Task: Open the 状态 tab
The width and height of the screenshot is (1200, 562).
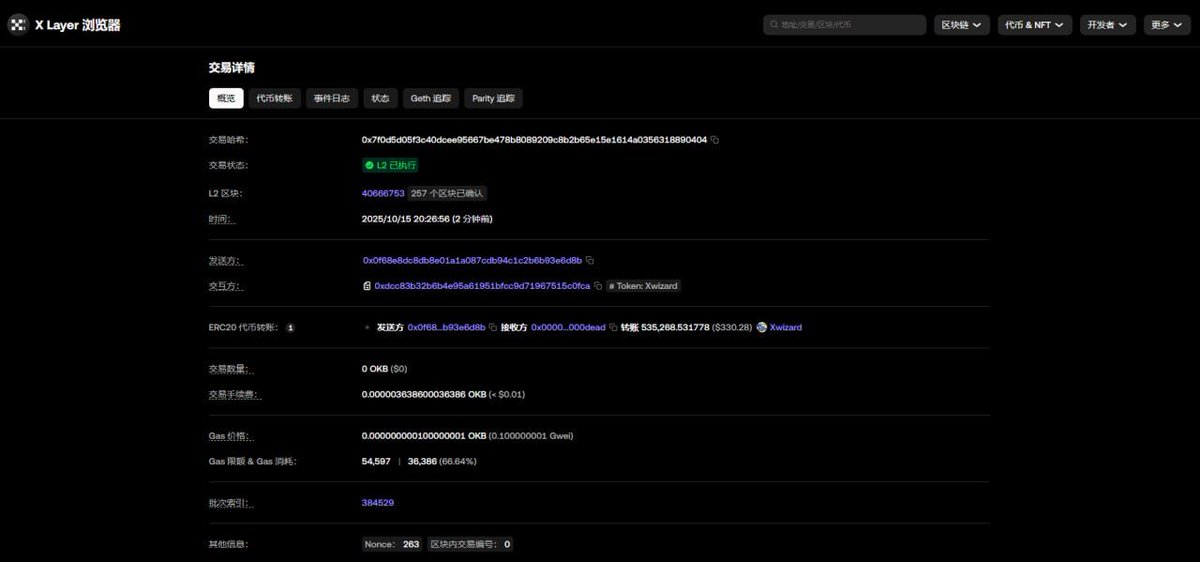Action: coord(380,98)
